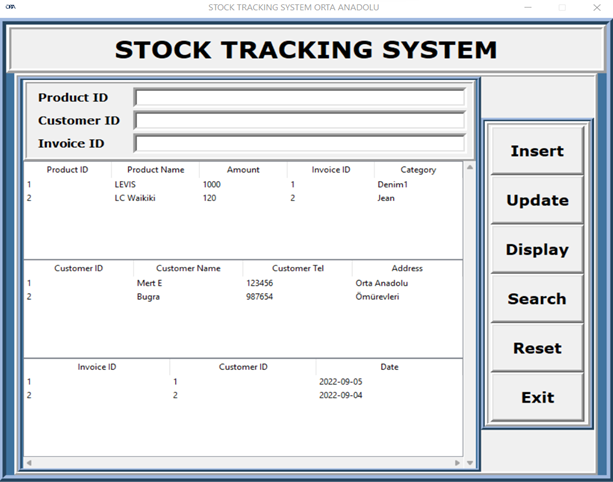Screen dimensions: 613x482
Task: Click the amount 120 cell
Action: [x=210, y=198]
